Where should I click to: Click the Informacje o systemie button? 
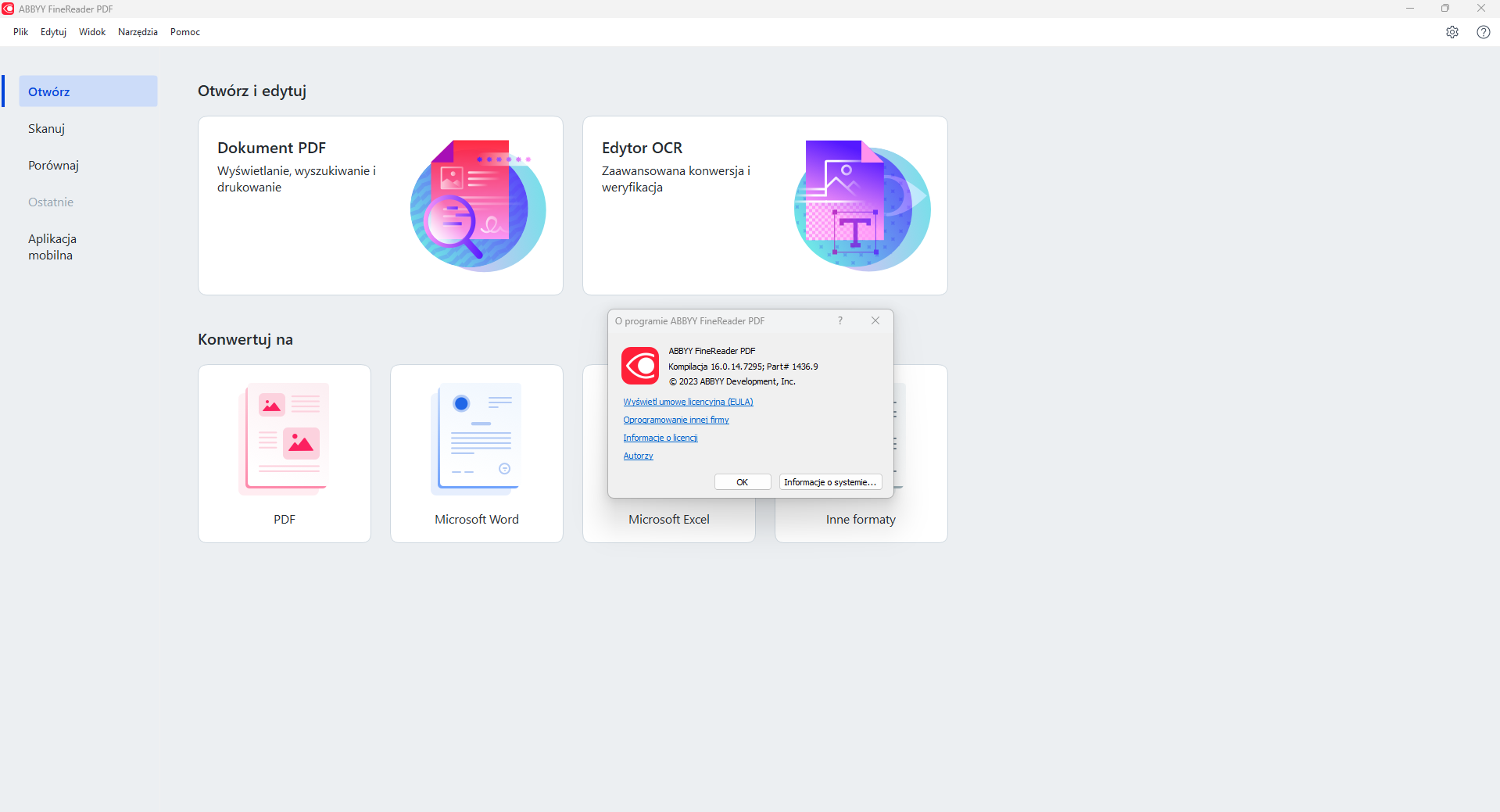[x=830, y=482]
